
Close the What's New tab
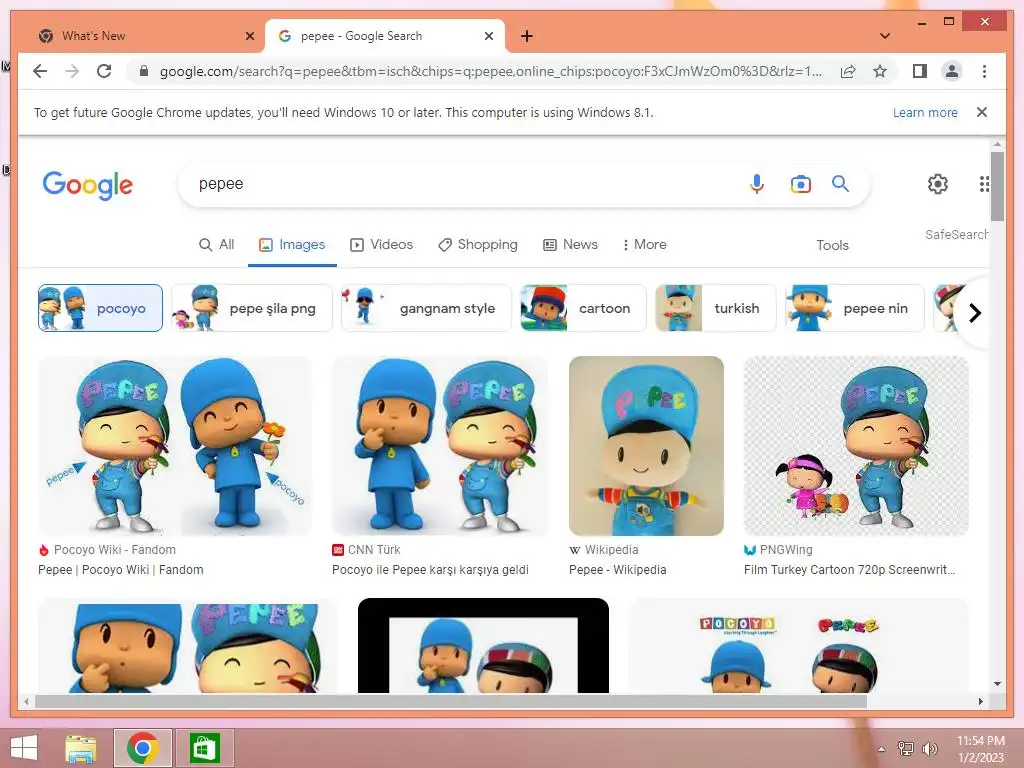pos(249,36)
